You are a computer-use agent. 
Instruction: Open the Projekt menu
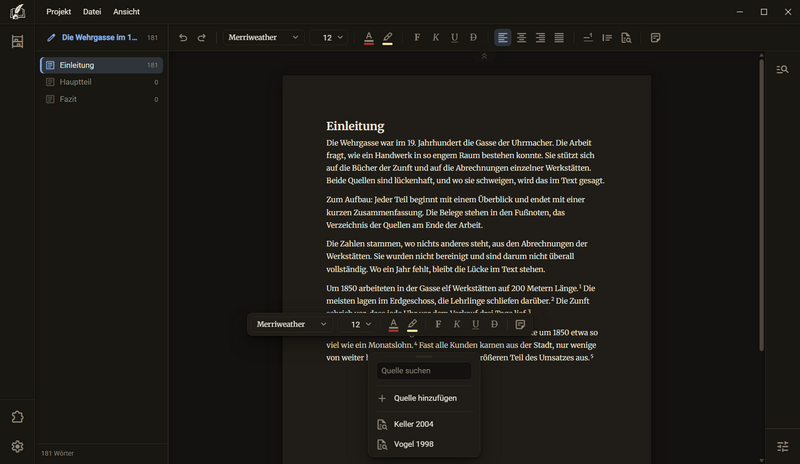click(x=59, y=12)
